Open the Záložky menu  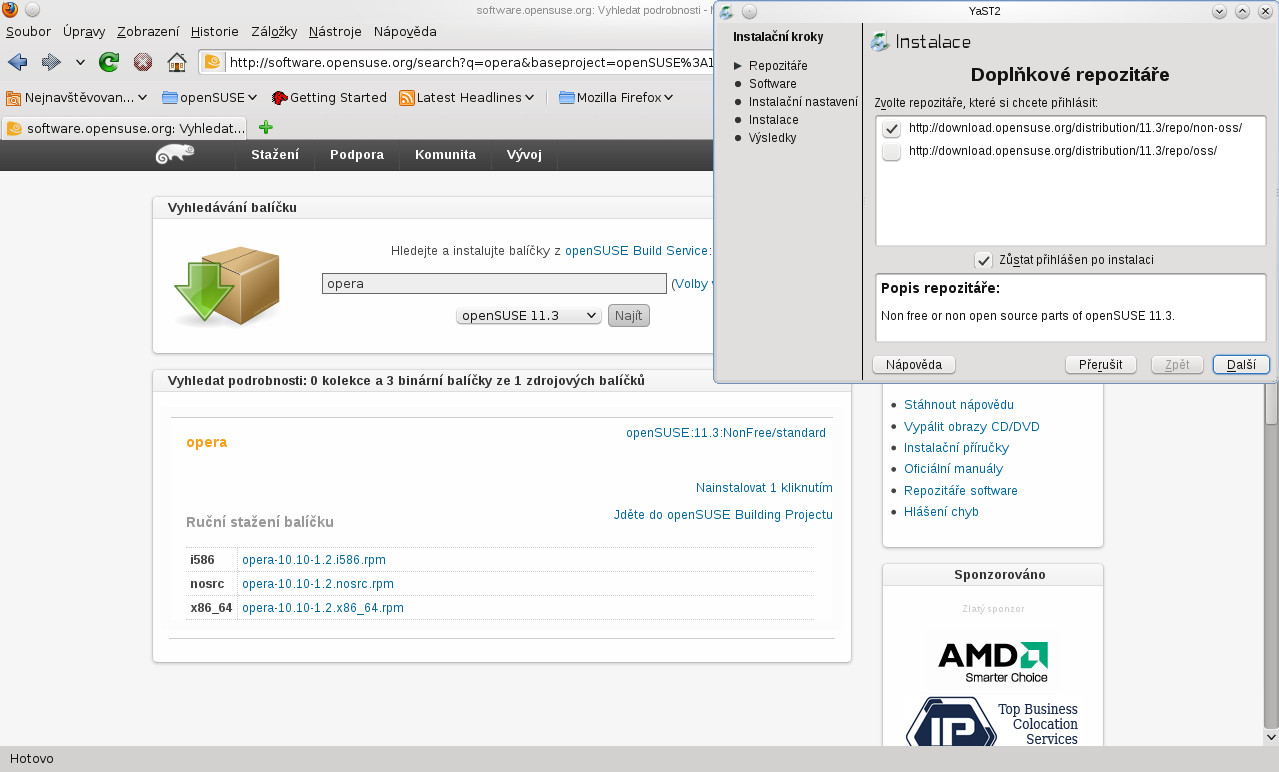click(x=275, y=31)
